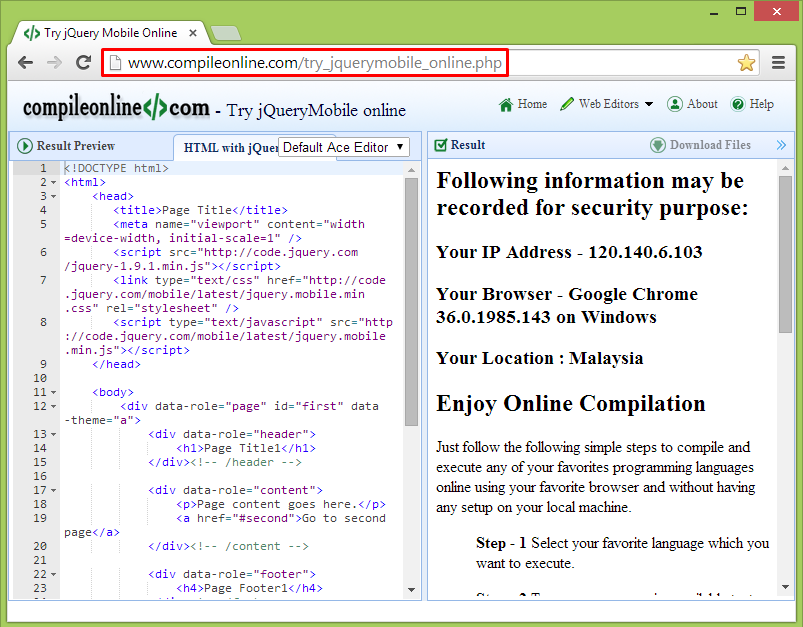Screen dimensions: 803x627
Task: Open the Web Editors dropdown menu
Action: pos(607,104)
